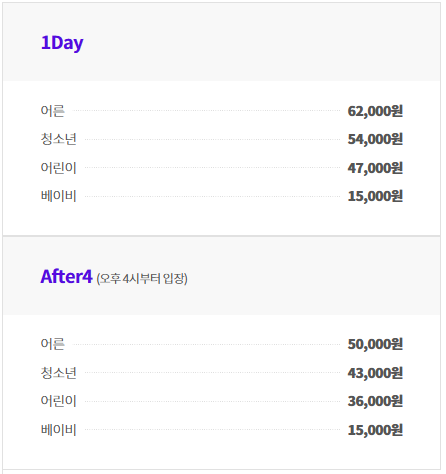The width and height of the screenshot is (446, 474).
Task: Select the After4 어른 label
Action: 52,344
